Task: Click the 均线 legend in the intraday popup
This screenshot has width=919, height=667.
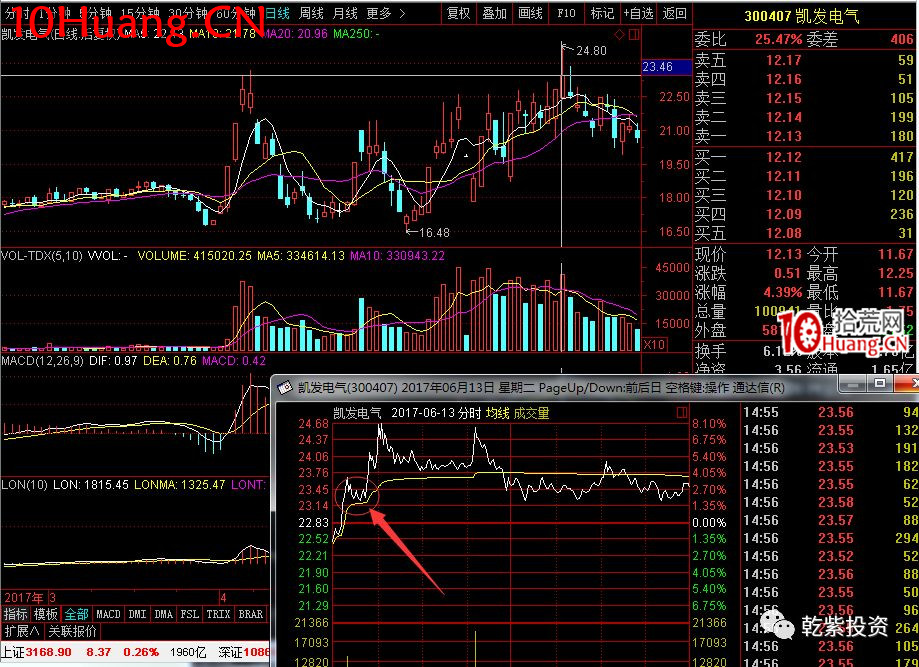Action: (x=498, y=413)
